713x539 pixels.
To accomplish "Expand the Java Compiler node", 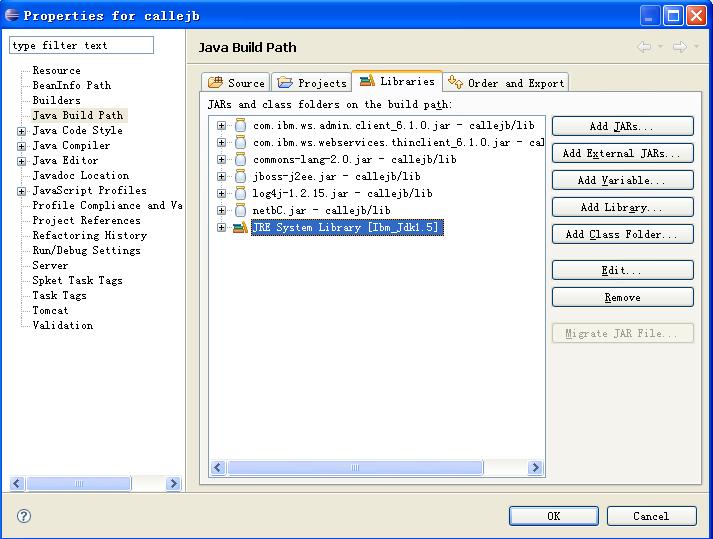I will pyautogui.click(x=21, y=146).
